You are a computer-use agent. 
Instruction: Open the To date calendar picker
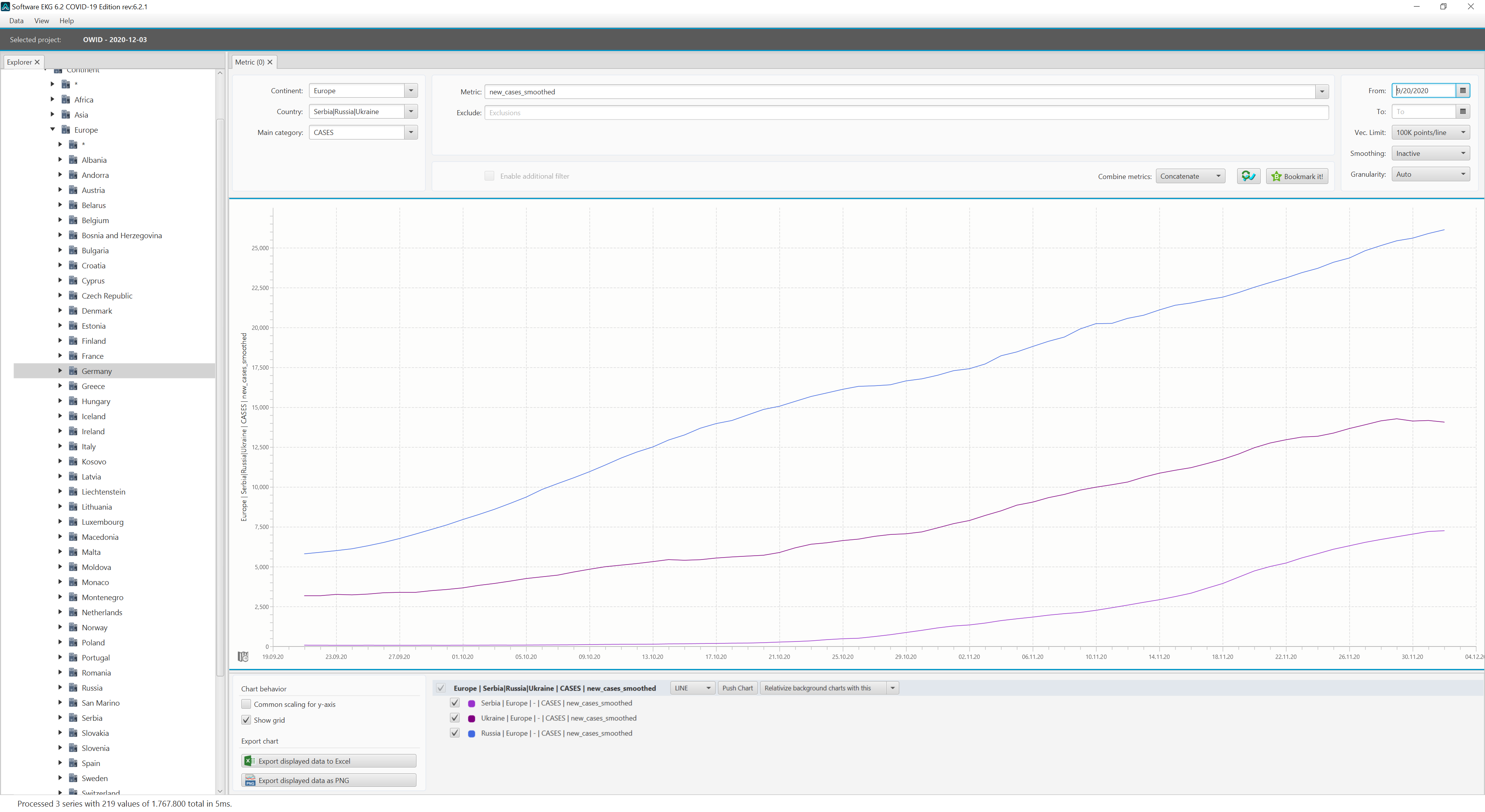tap(1463, 112)
